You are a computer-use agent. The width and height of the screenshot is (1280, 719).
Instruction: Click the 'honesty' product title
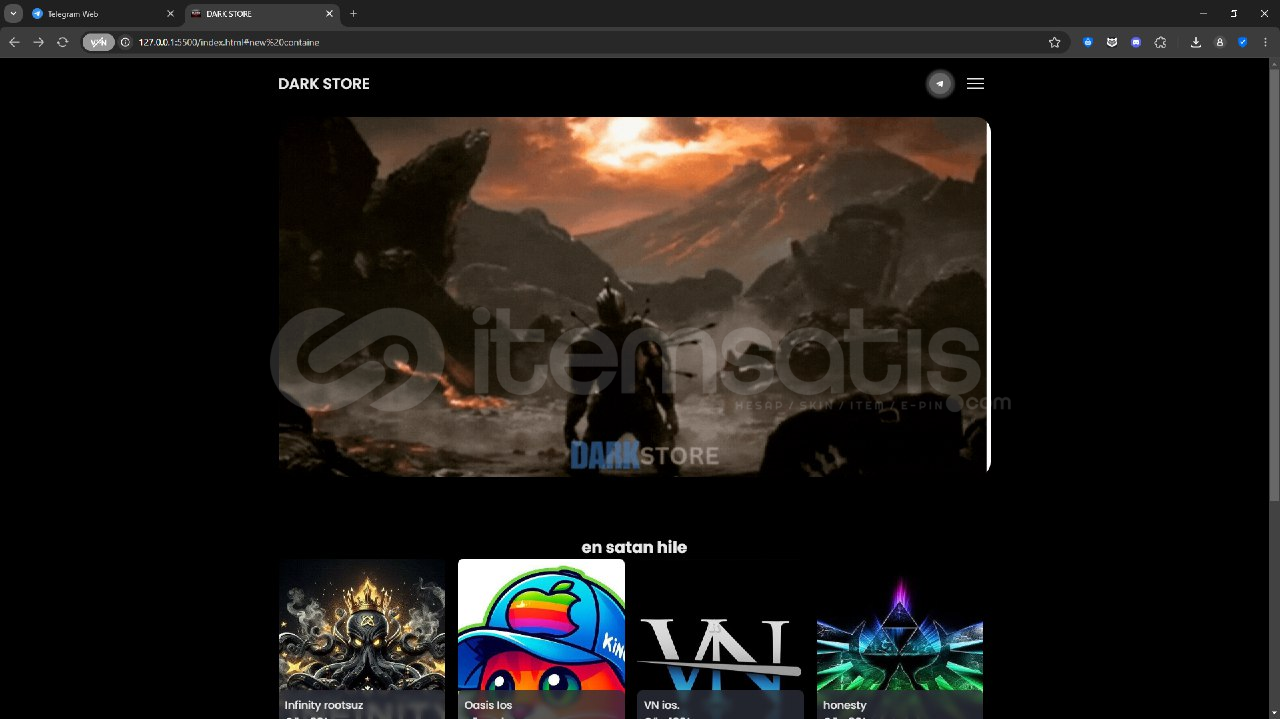click(845, 705)
